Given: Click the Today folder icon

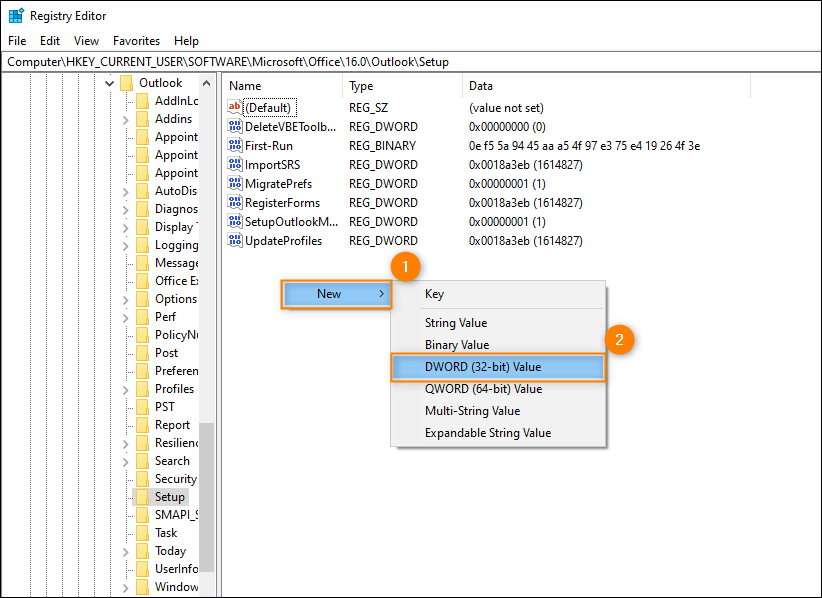Looking at the screenshot, I should (142, 551).
